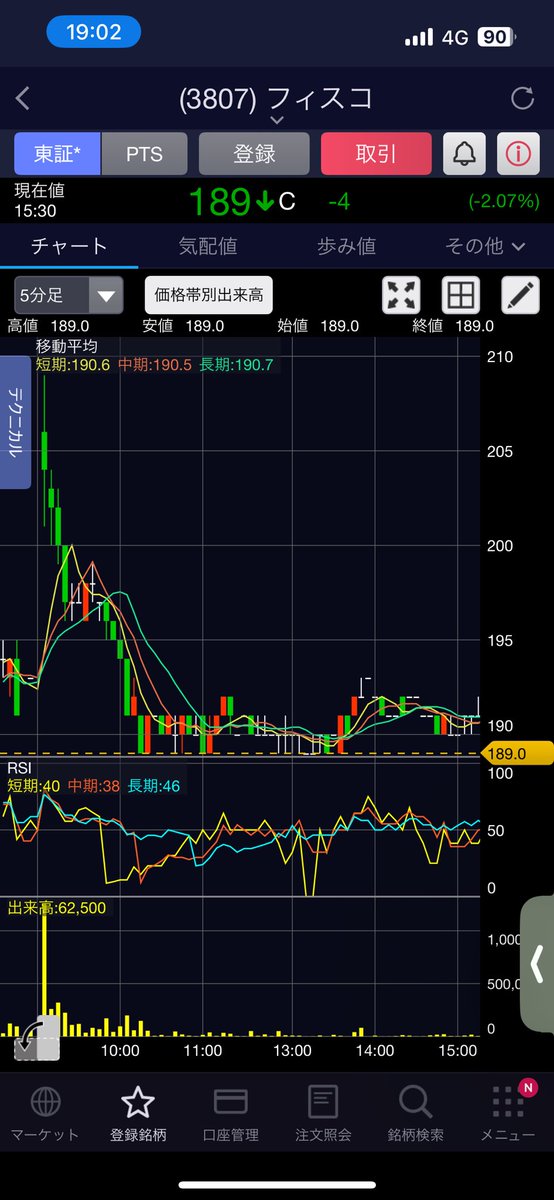Screen dimensions: 554x1200
Task: Expand the stock name chevron under フィスコ
Action: click(277, 121)
